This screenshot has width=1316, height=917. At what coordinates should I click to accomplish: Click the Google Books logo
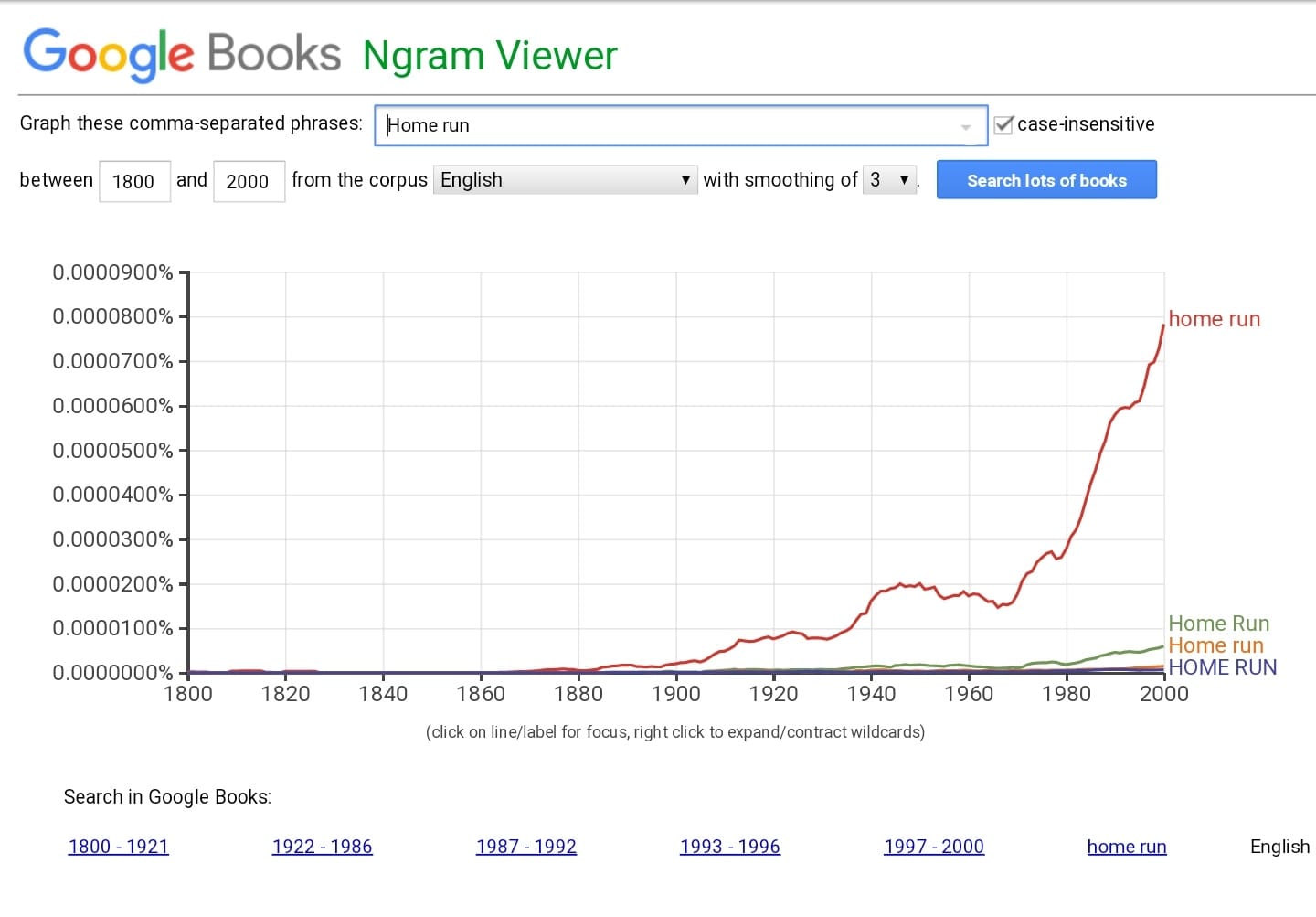pos(181,54)
